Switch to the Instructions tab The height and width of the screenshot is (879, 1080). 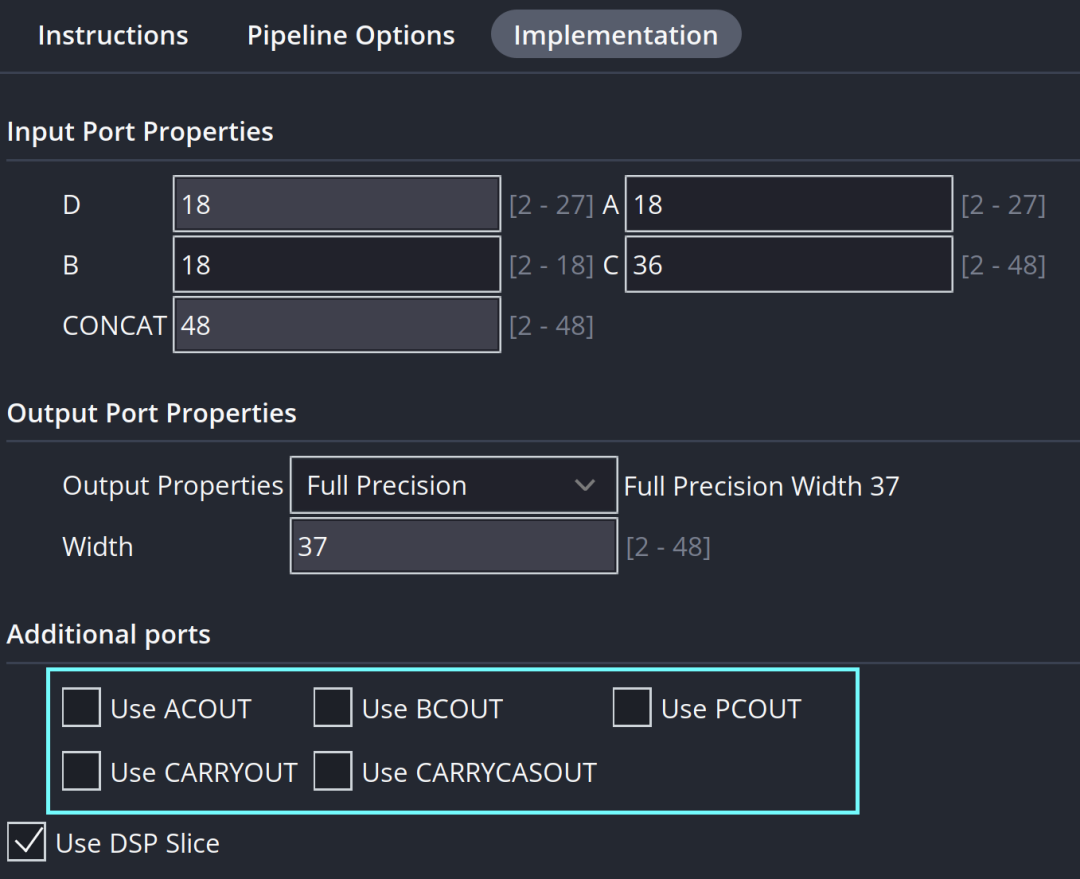tap(113, 36)
